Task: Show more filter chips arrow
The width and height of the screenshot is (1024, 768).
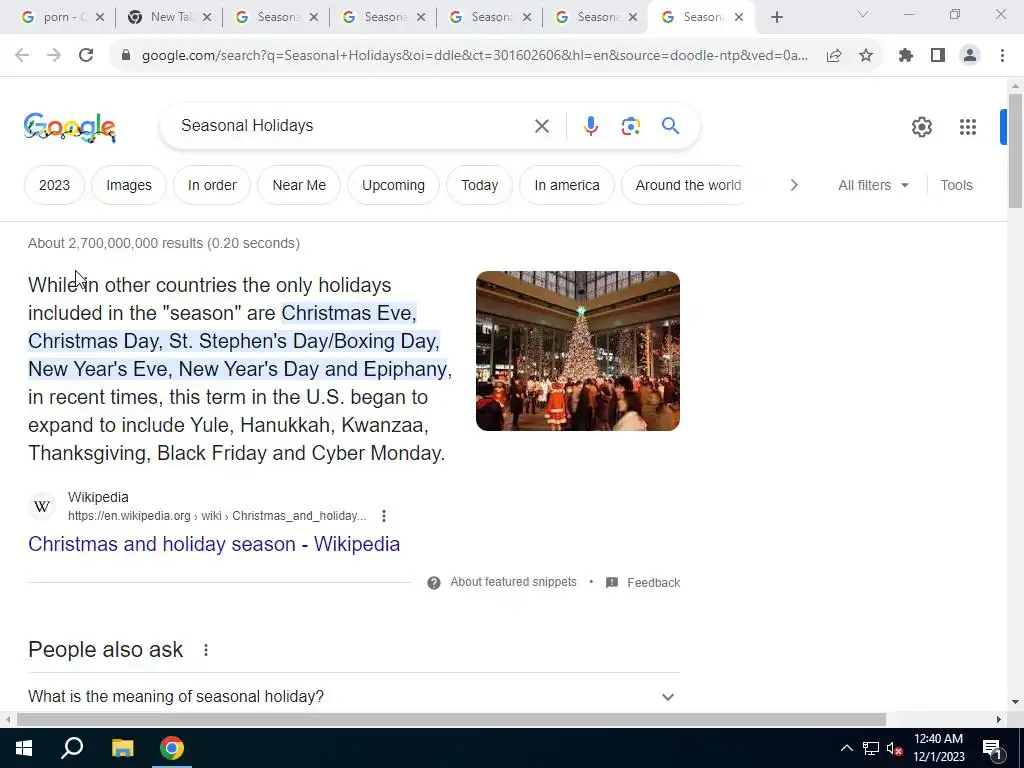Action: (793, 185)
